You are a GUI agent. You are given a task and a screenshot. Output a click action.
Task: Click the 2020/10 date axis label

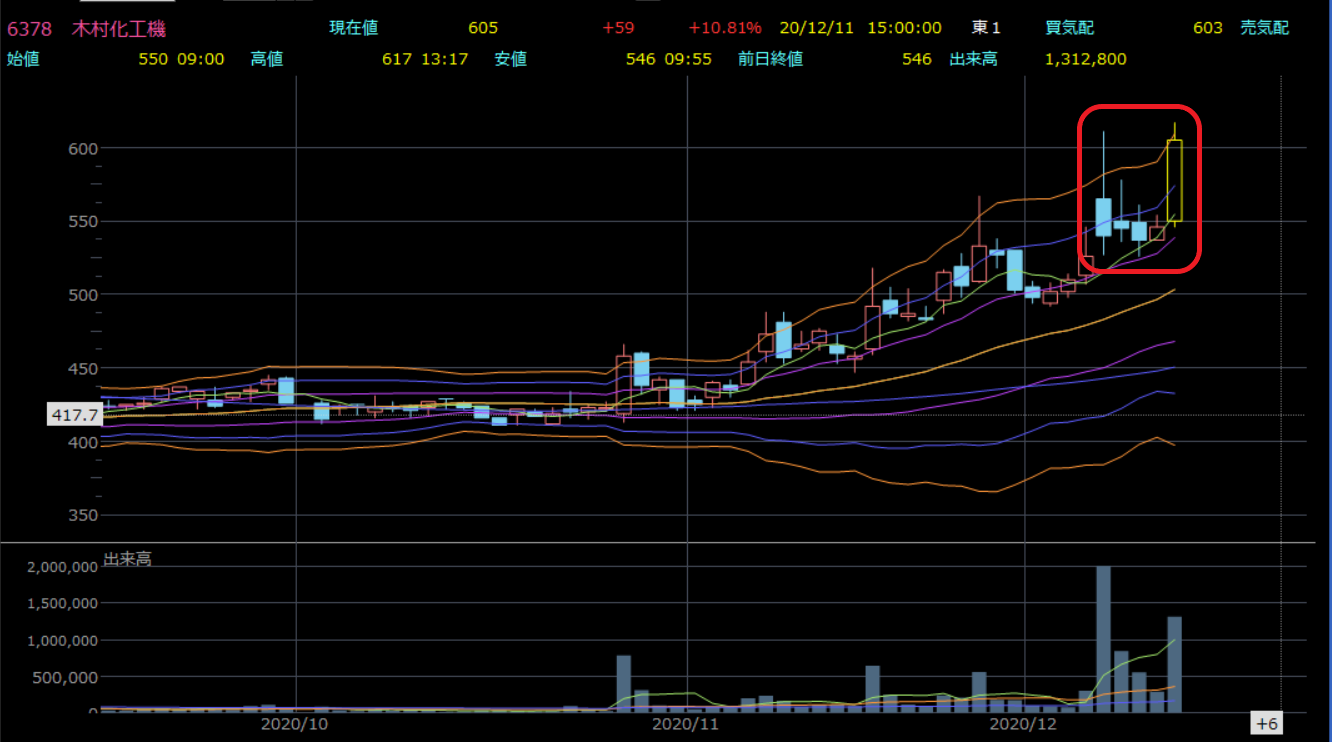tap(294, 723)
